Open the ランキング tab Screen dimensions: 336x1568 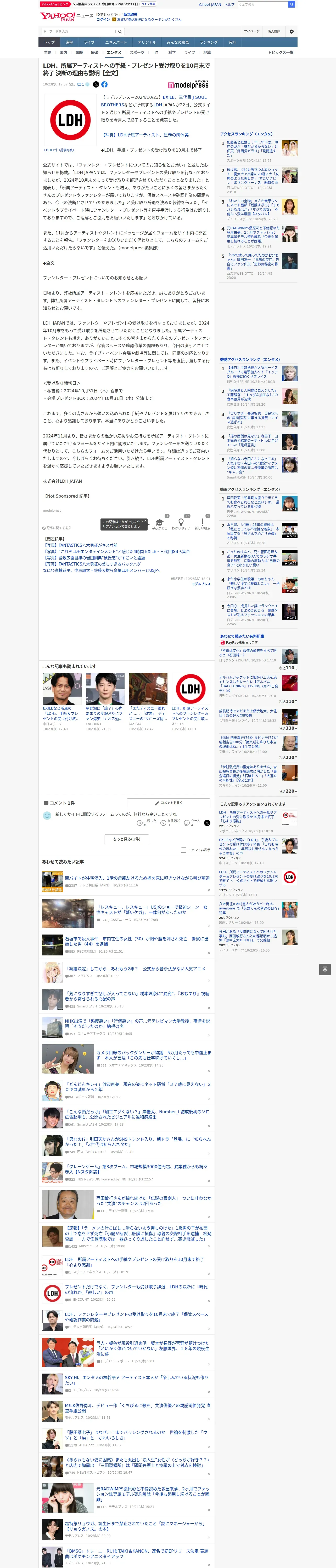coord(209,43)
